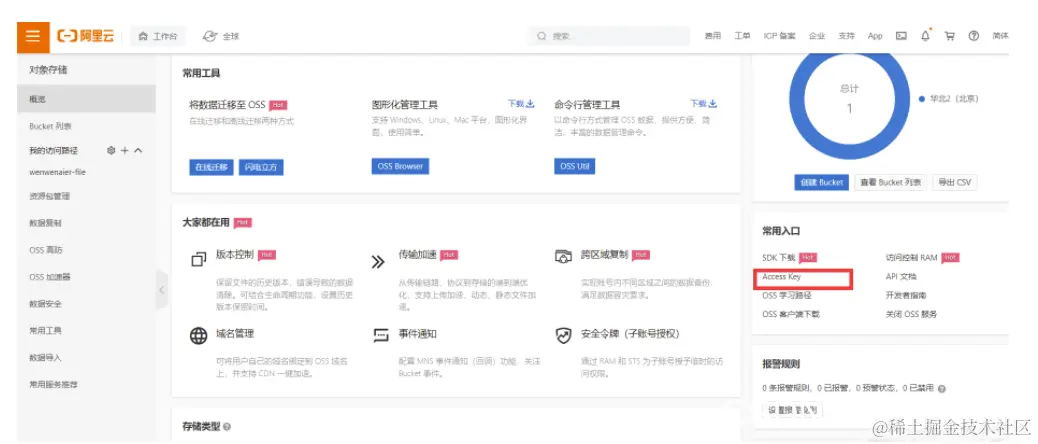Click the 创建 Bucket button
Screen dimensions: 1038x444
[821, 183]
